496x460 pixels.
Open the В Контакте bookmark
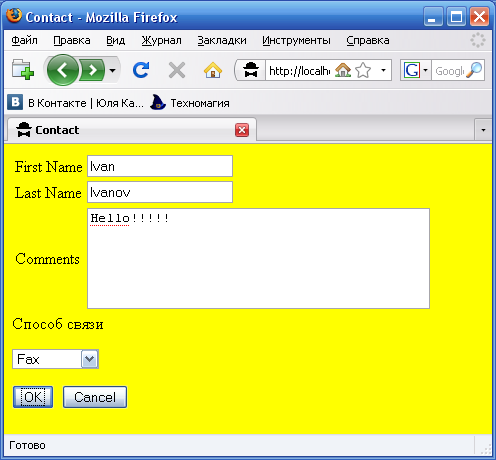pos(75,103)
